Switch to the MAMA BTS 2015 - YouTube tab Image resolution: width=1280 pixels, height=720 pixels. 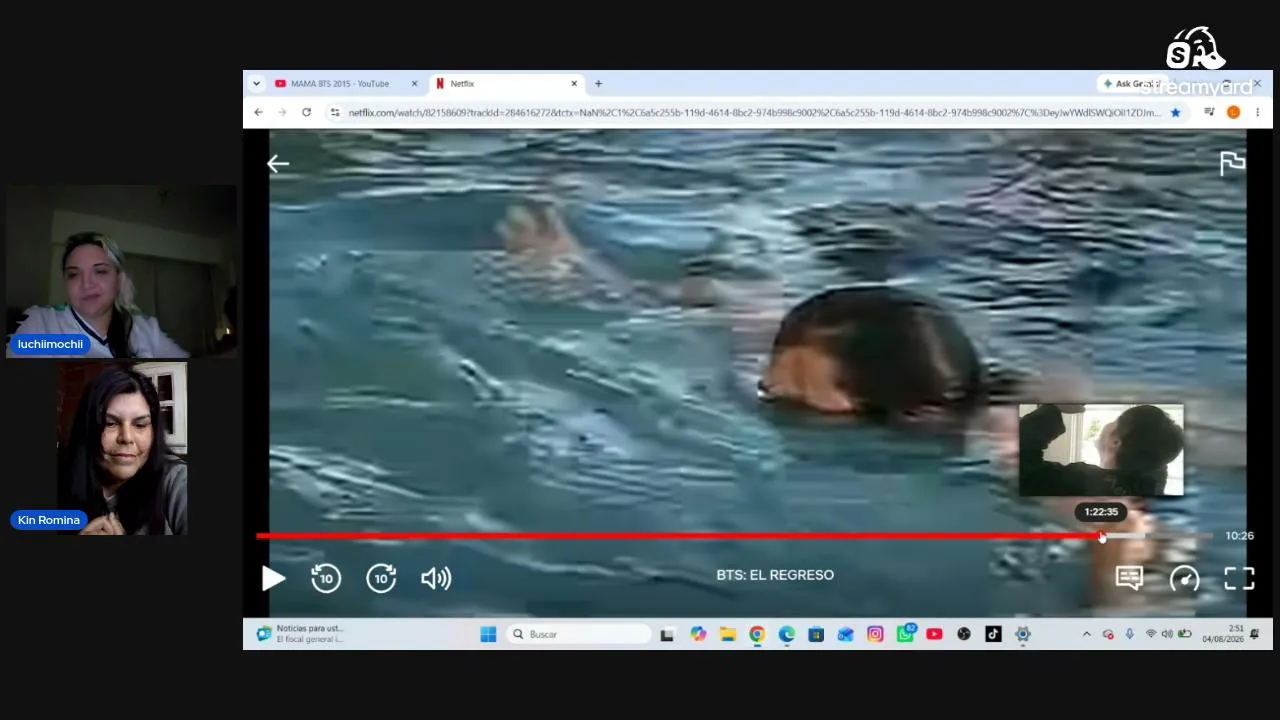(x=340, y=84)
